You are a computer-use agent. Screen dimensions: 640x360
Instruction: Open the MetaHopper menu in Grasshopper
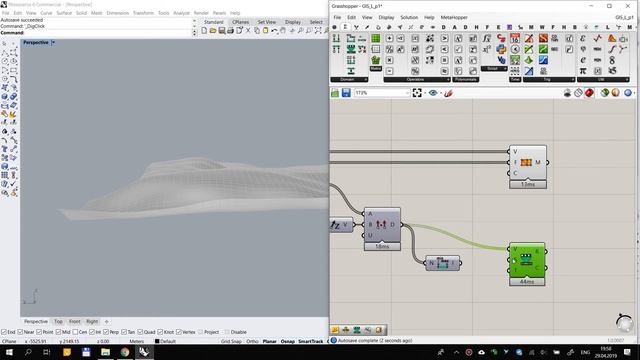(454, 18)
